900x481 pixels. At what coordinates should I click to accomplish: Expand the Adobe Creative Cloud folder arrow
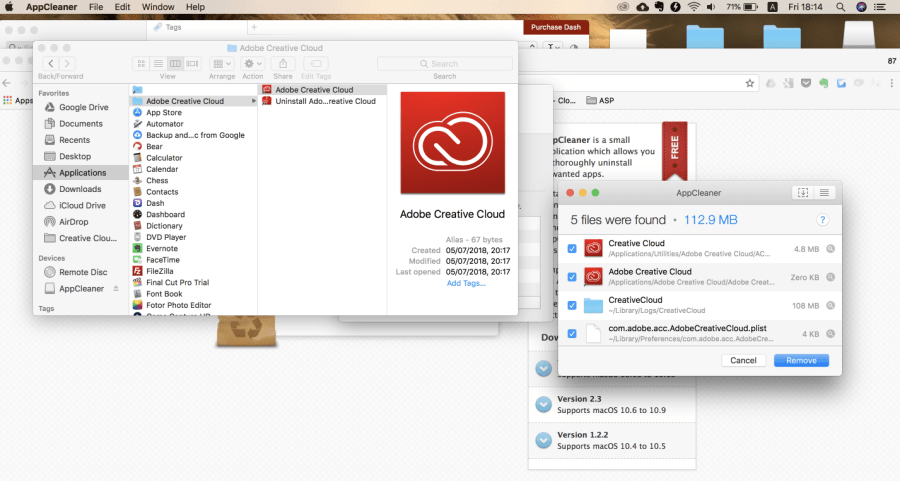[x=254, y=101]
